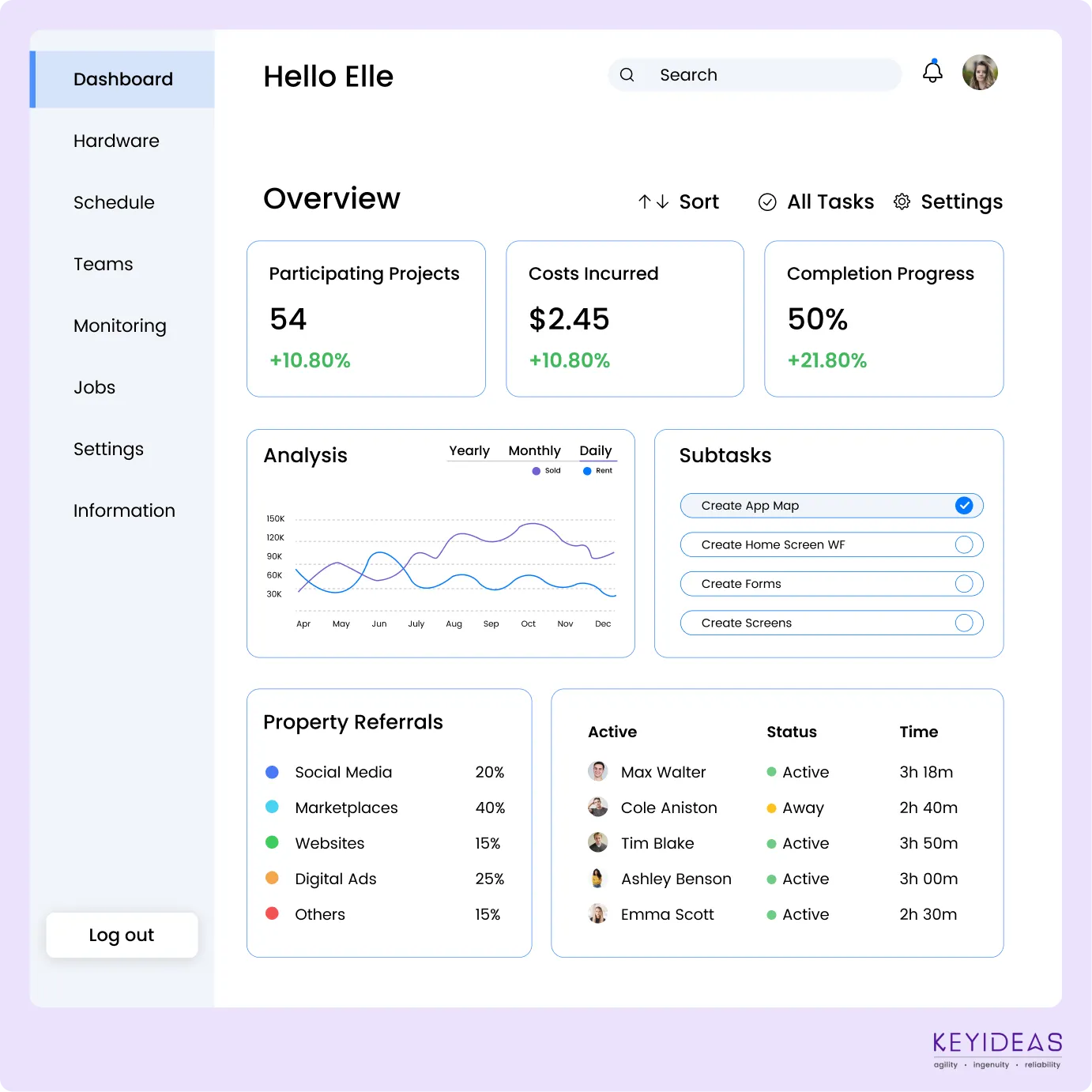Open Hardware from the sidebar

[x=116, y=141]
